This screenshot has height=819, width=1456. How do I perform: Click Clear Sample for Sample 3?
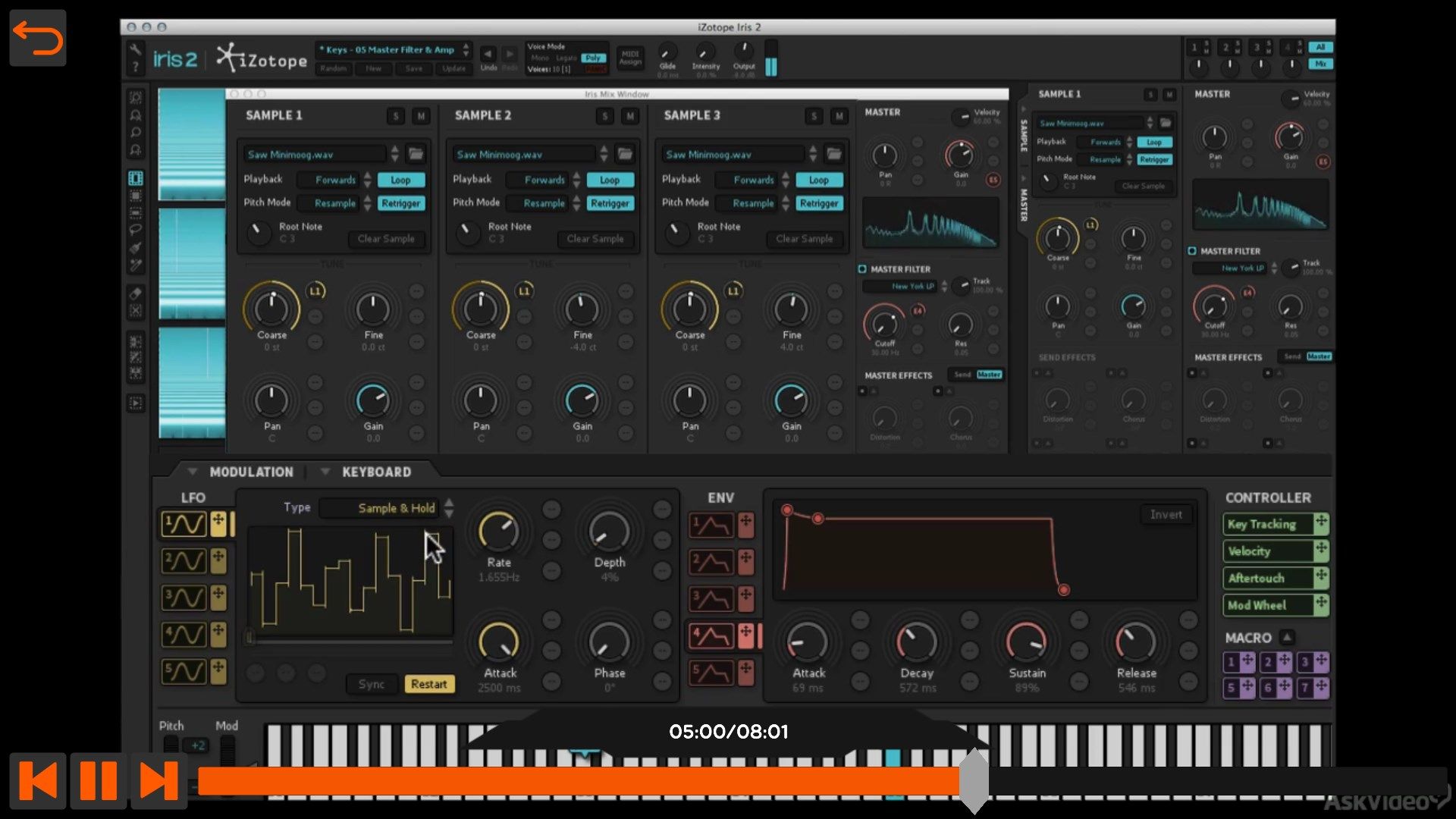pyautogui.click(x=805, y=239)
